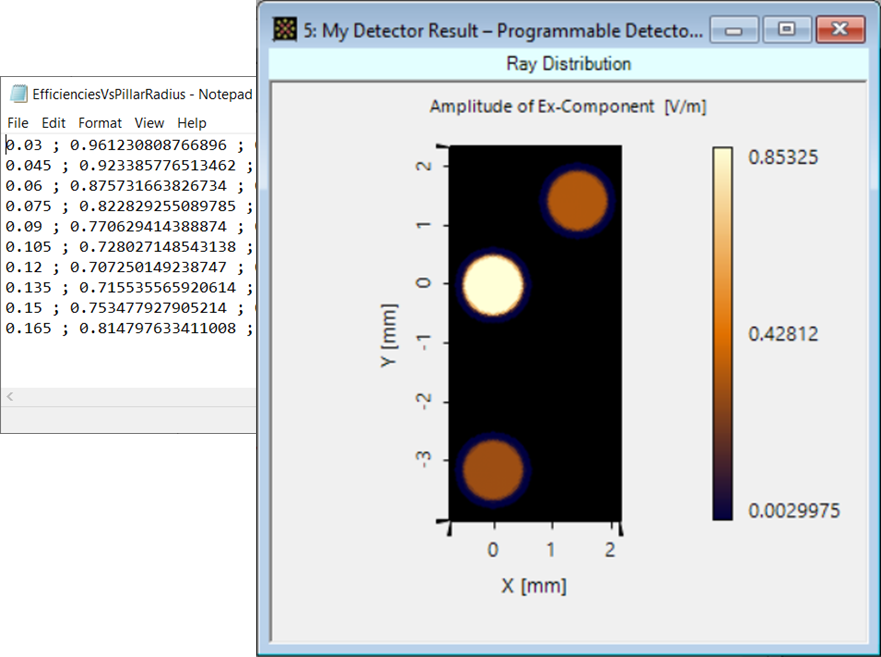
Task: Click the bottom orange spot in plot
Action: (x=493, y=470)
